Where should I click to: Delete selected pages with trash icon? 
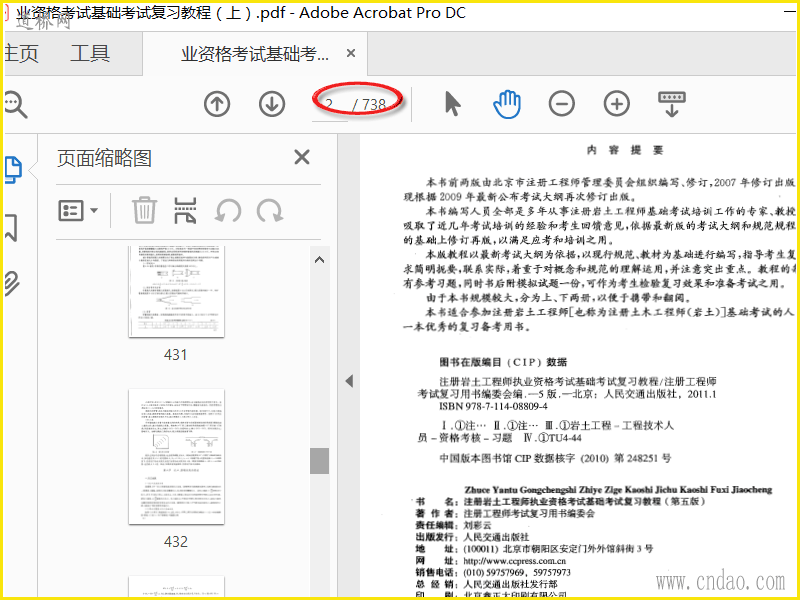144,210
